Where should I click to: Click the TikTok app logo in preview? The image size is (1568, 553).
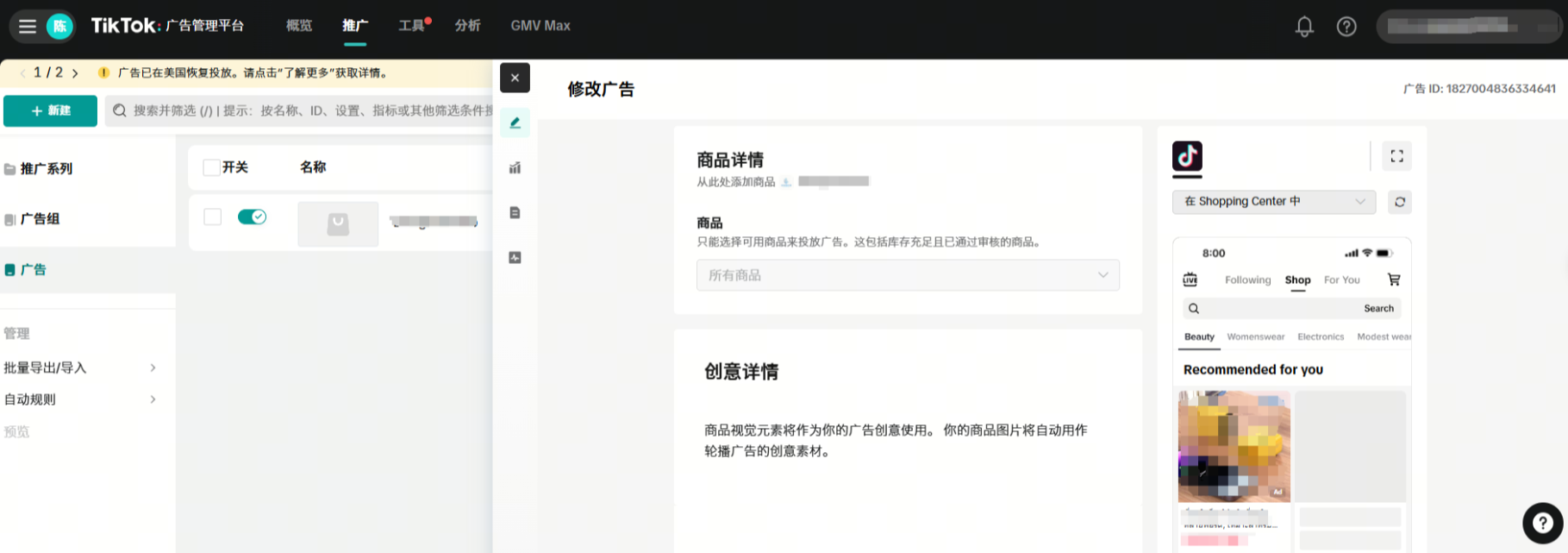click(x=1187, y=156)
